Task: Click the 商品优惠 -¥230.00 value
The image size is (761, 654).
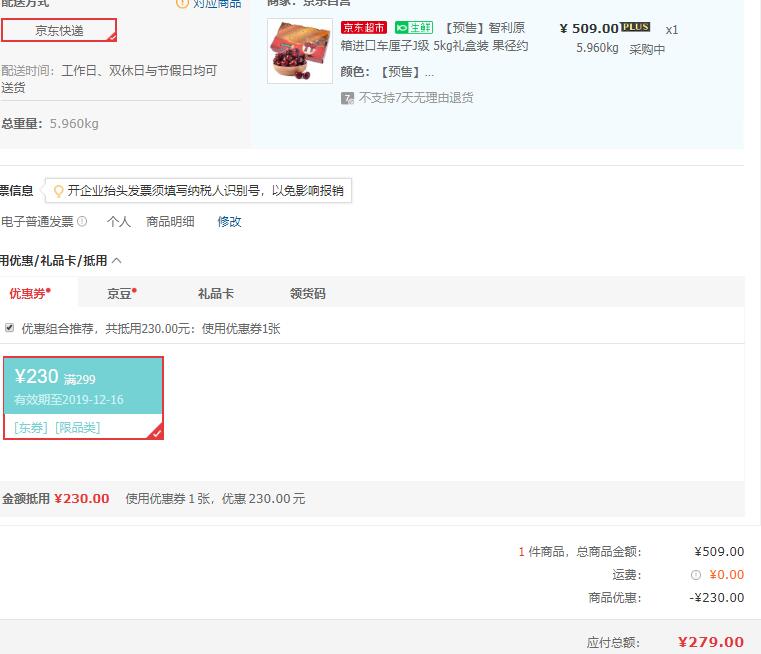Action: click(x=716, y=598)
